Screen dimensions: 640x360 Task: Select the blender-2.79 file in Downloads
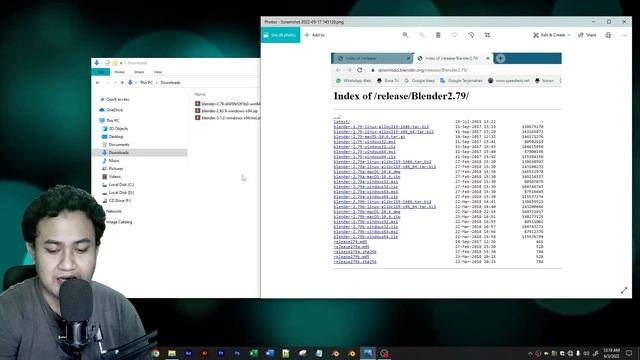(x=227, y=104)
